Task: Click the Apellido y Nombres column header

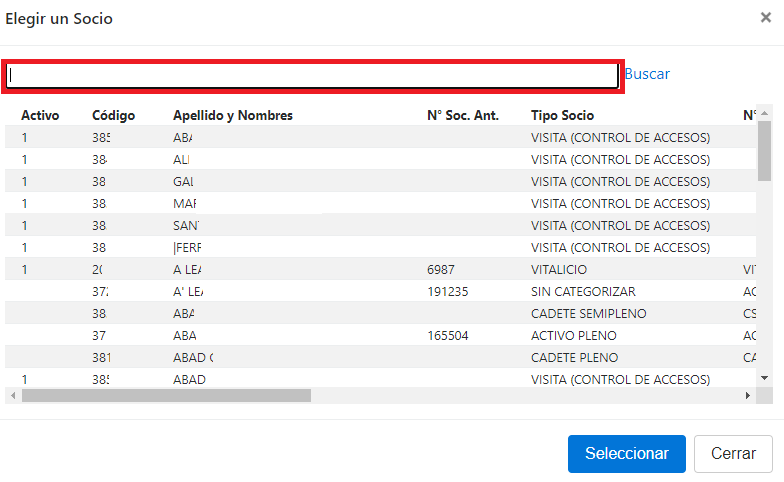Action: [232, 116]
